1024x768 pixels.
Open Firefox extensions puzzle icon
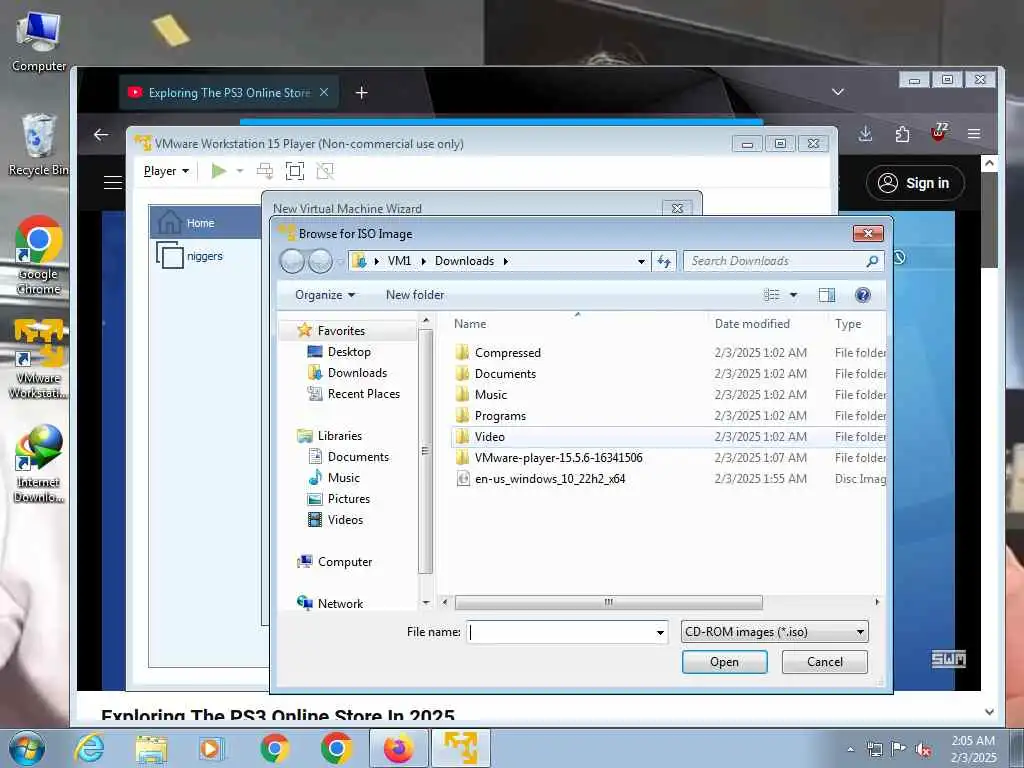click(902, 134)
